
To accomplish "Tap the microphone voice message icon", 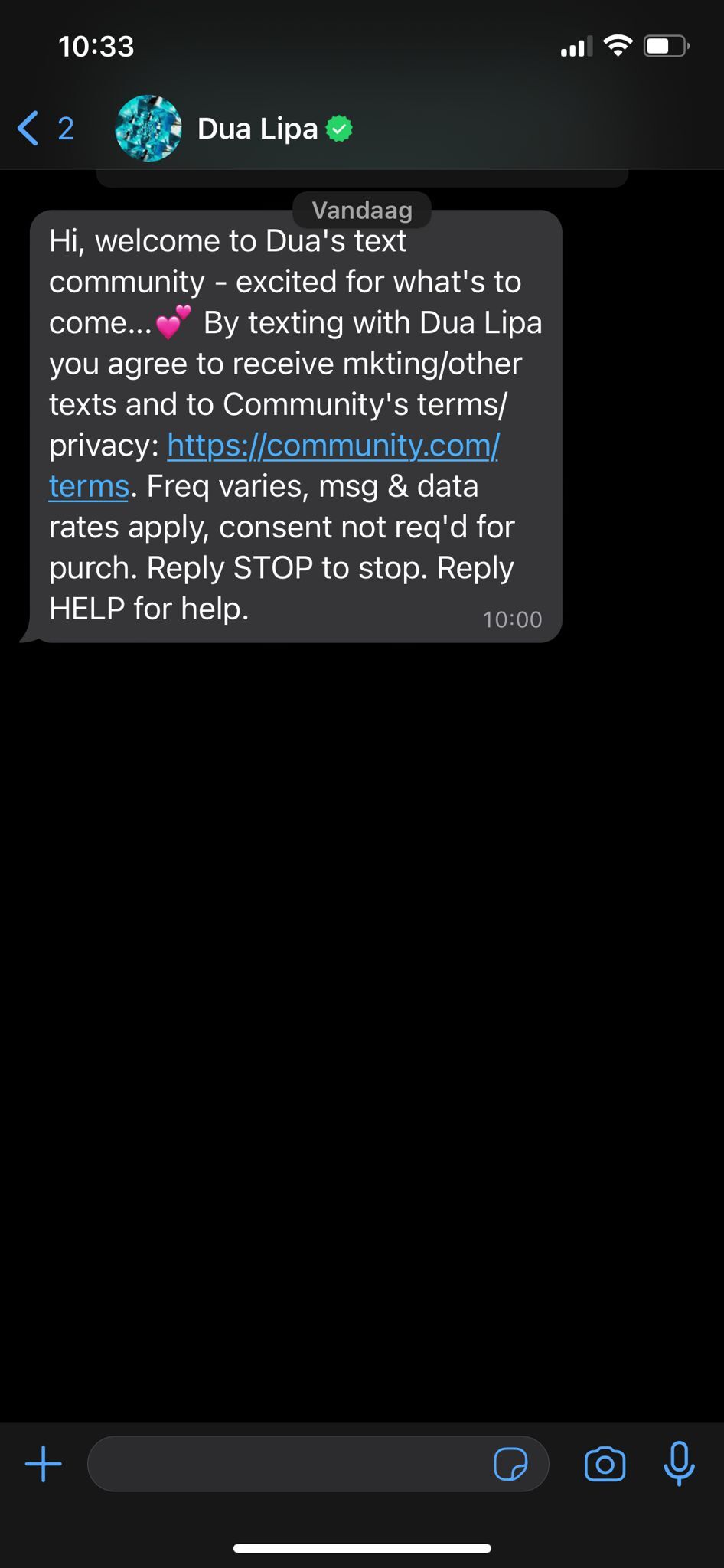I will [x=679, y=1464].
